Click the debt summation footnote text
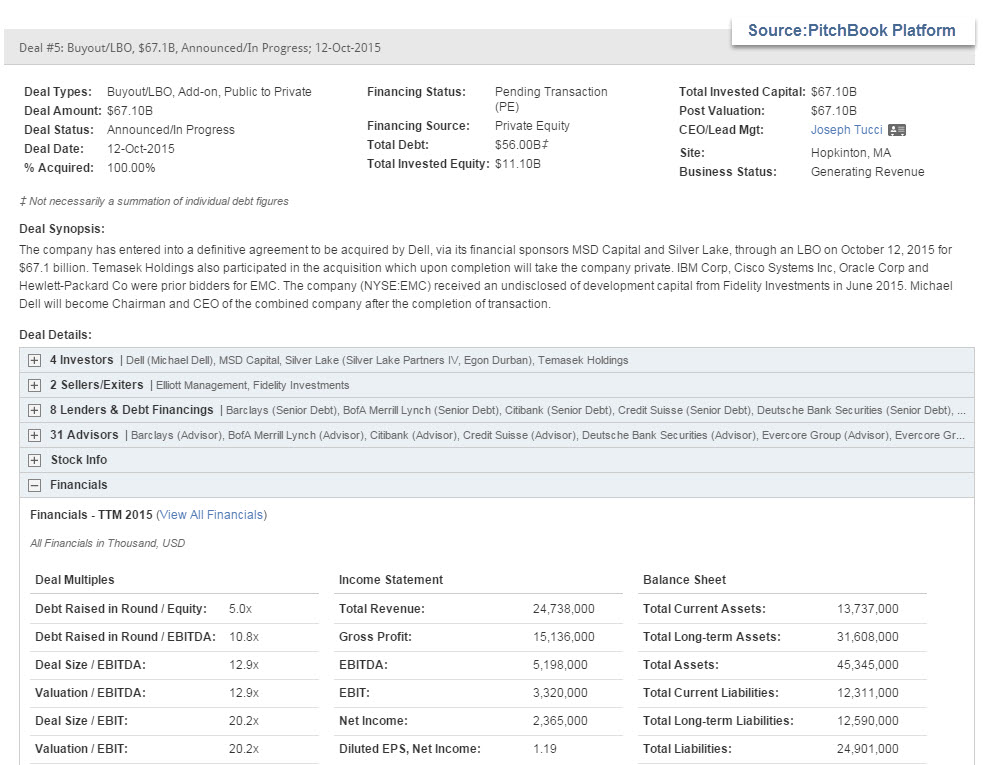The width and height of the screenshot is (983, 765). [x=154, y=201]
